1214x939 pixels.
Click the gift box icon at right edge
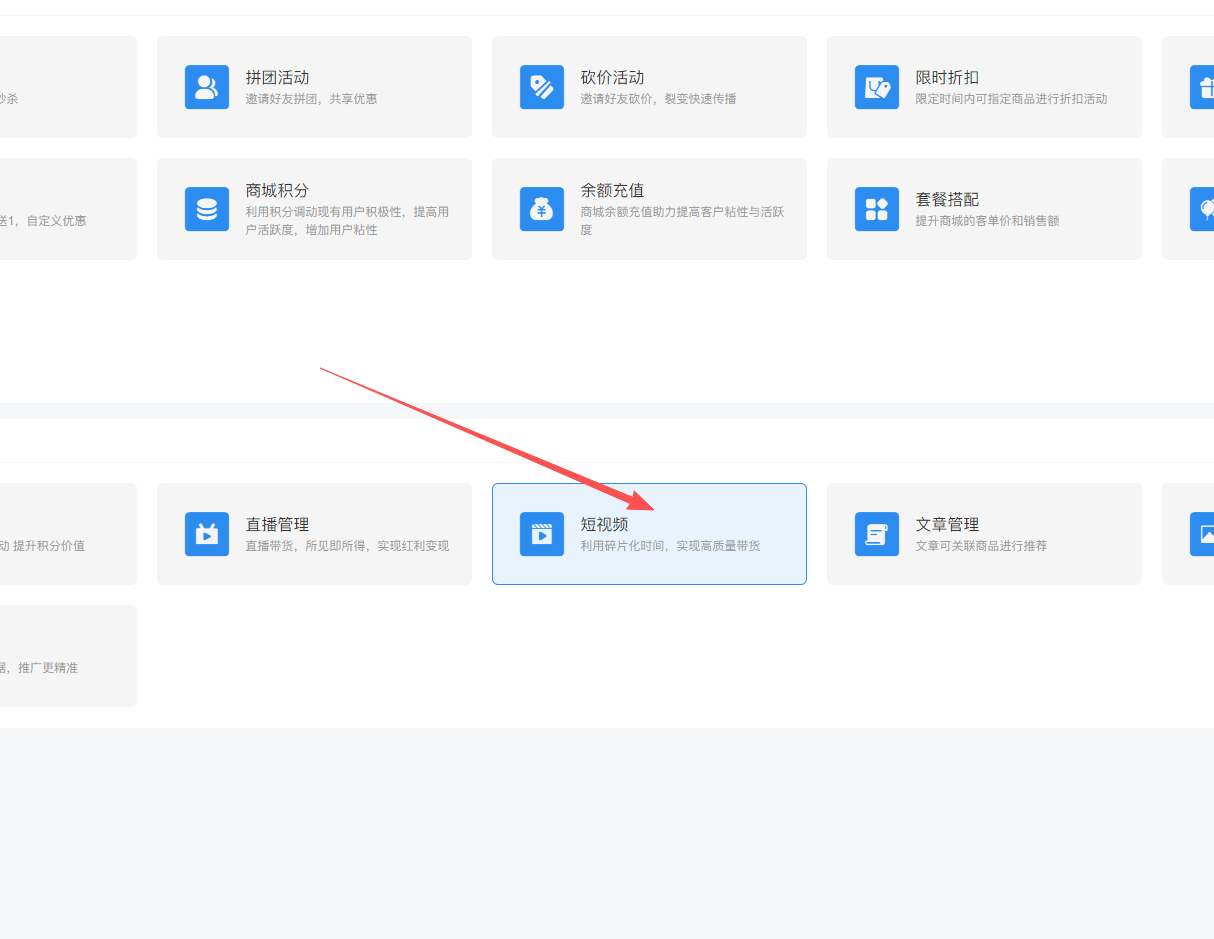coord(1201,87)
